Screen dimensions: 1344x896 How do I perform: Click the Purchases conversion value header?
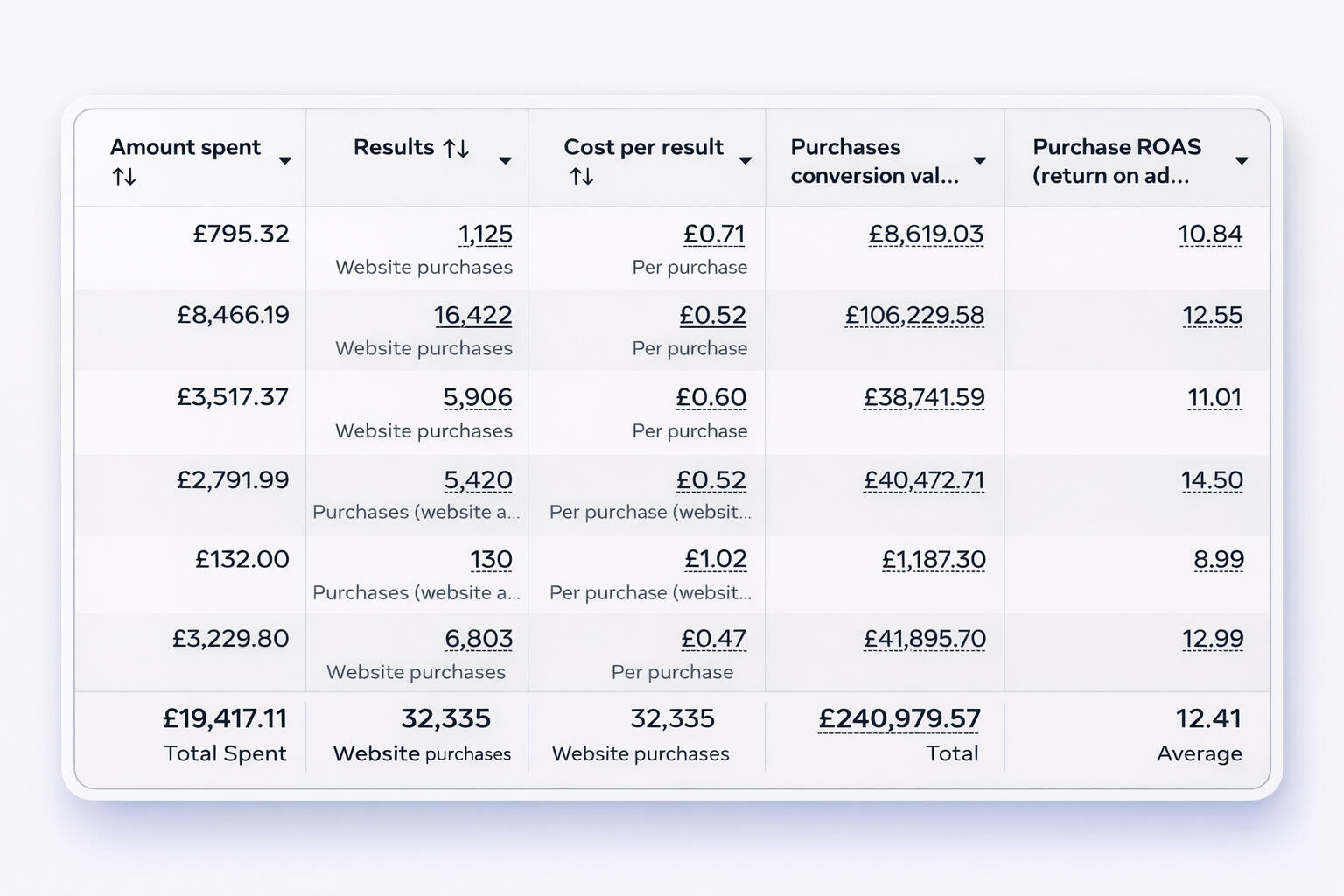[x=874, y=161]
